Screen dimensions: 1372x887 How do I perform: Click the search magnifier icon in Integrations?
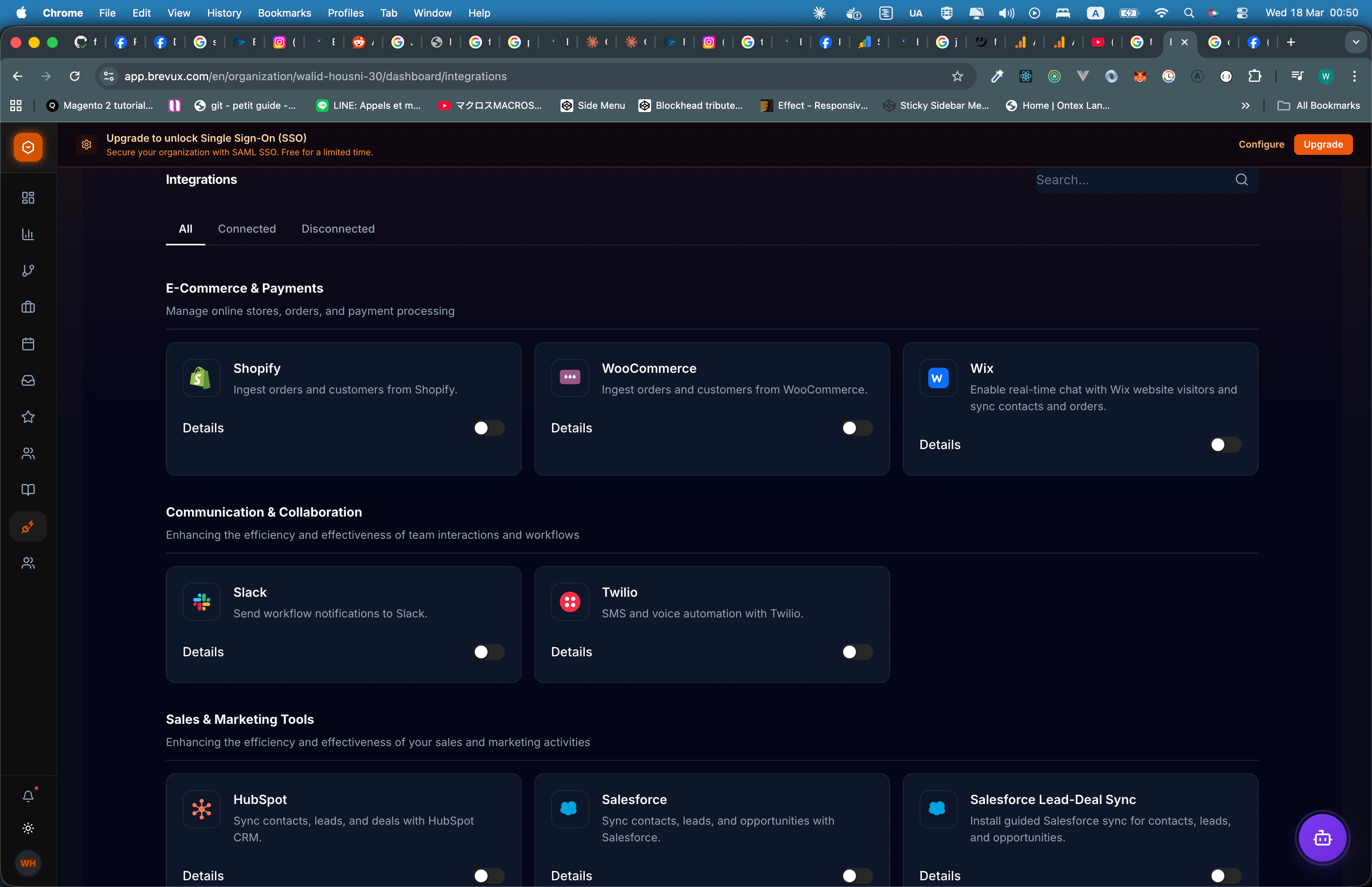click(x=1241, y=180)
